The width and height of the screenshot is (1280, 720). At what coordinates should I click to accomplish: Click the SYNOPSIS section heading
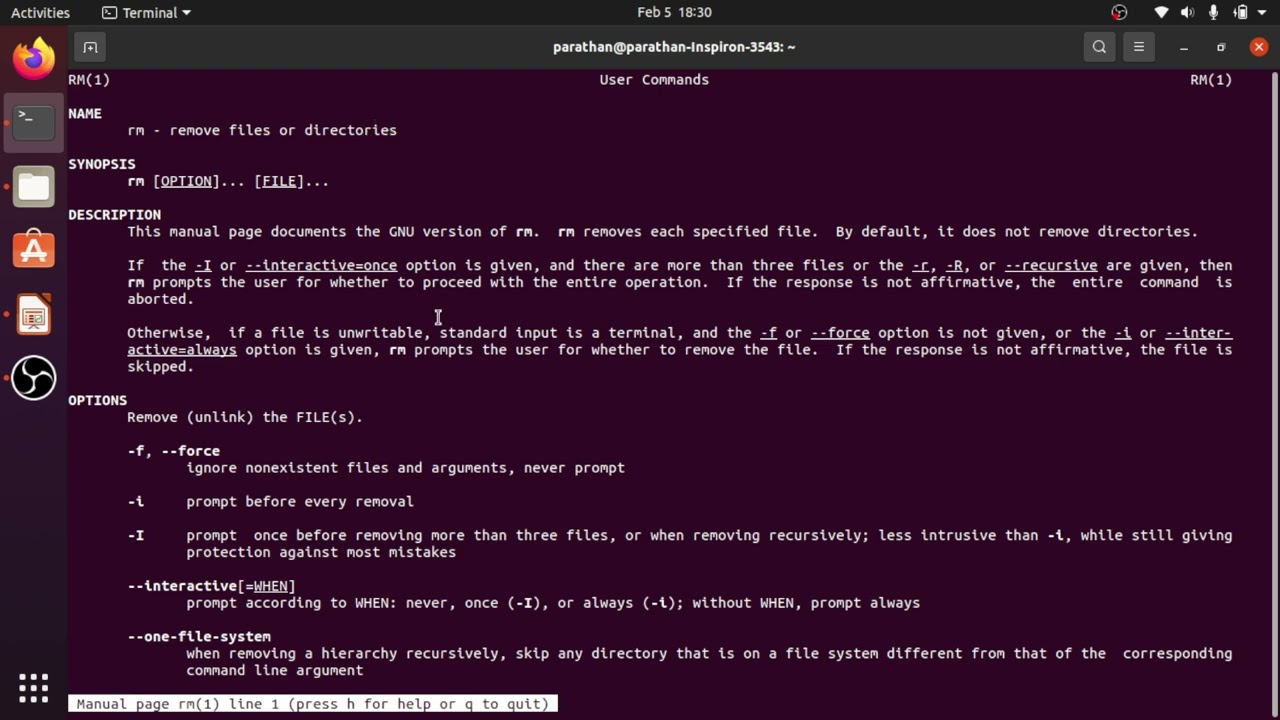[x=102, y=164]
